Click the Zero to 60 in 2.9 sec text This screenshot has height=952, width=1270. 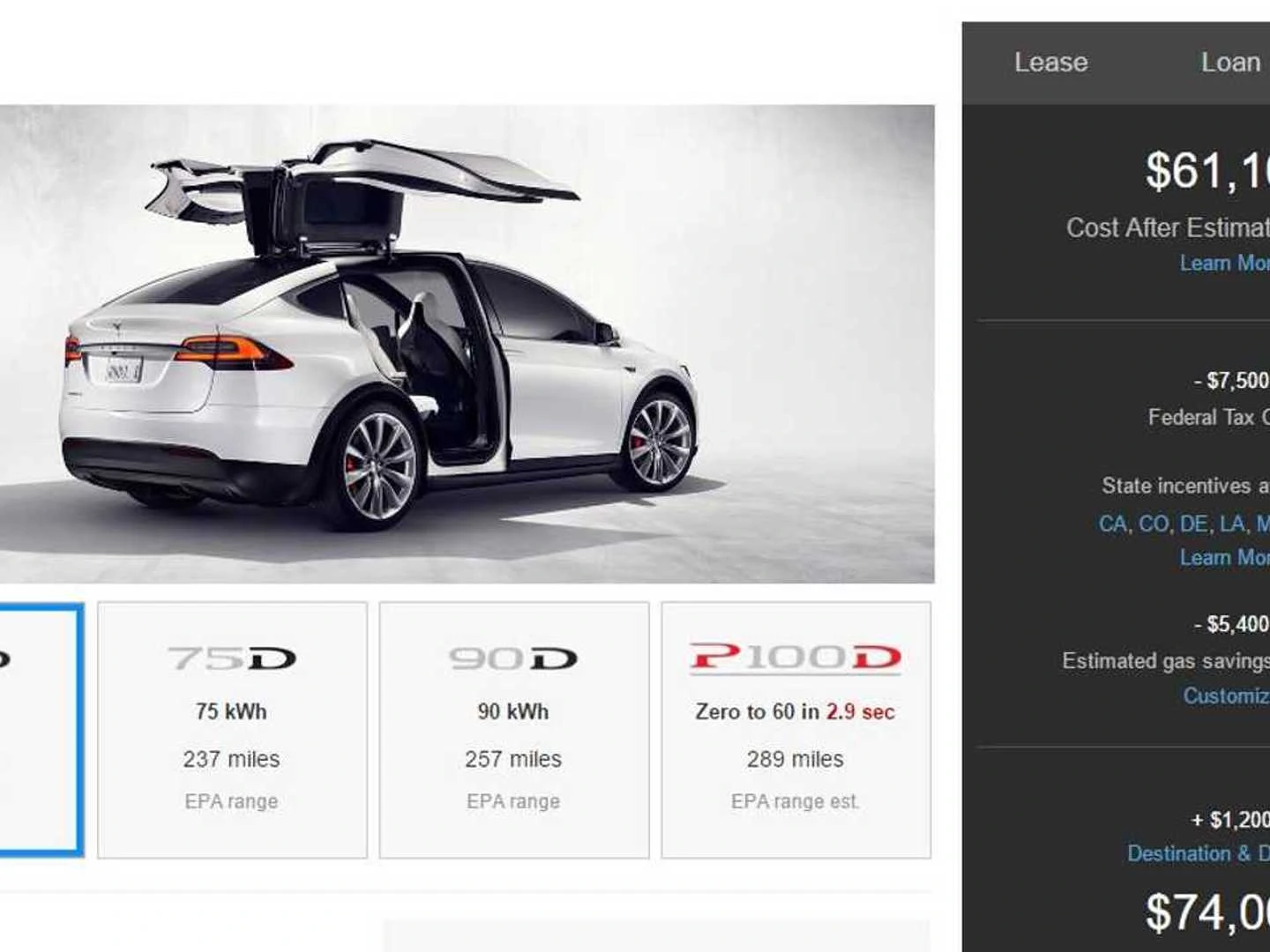click(795, 711)
